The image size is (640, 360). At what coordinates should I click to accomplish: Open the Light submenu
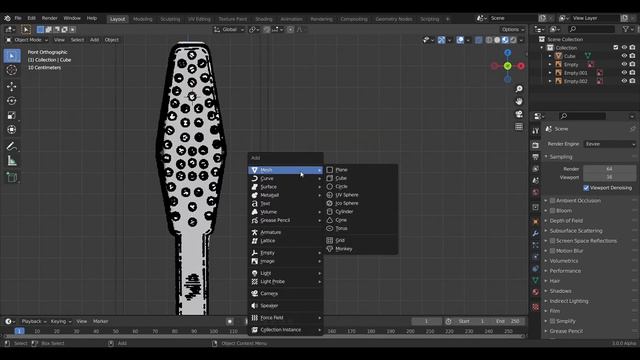(x=285, y=273)
